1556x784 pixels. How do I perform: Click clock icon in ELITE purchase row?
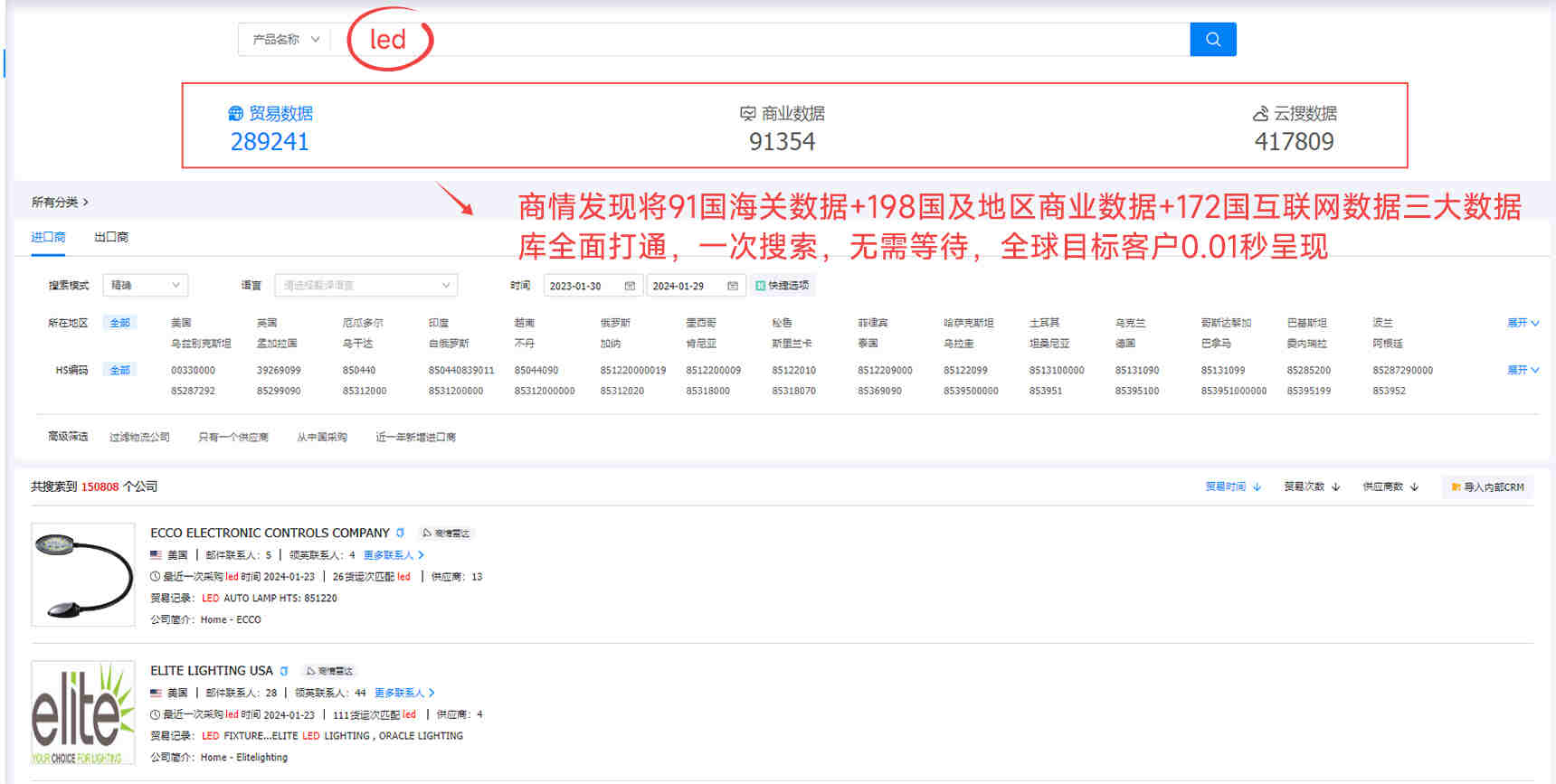pyautogui.click(x=156, y=714)
